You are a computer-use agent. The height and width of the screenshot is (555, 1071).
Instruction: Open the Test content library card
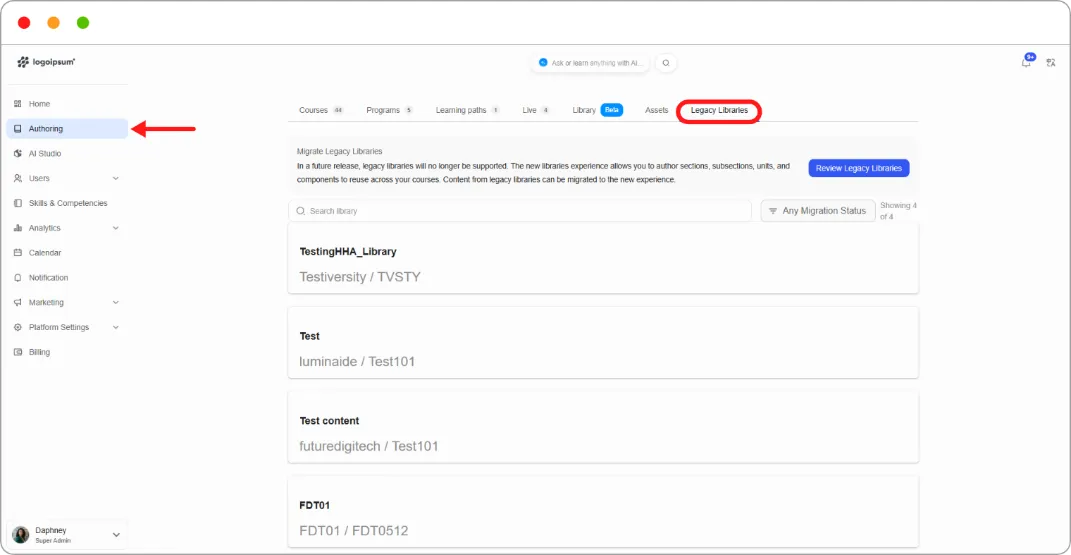(x=603, y=427)
